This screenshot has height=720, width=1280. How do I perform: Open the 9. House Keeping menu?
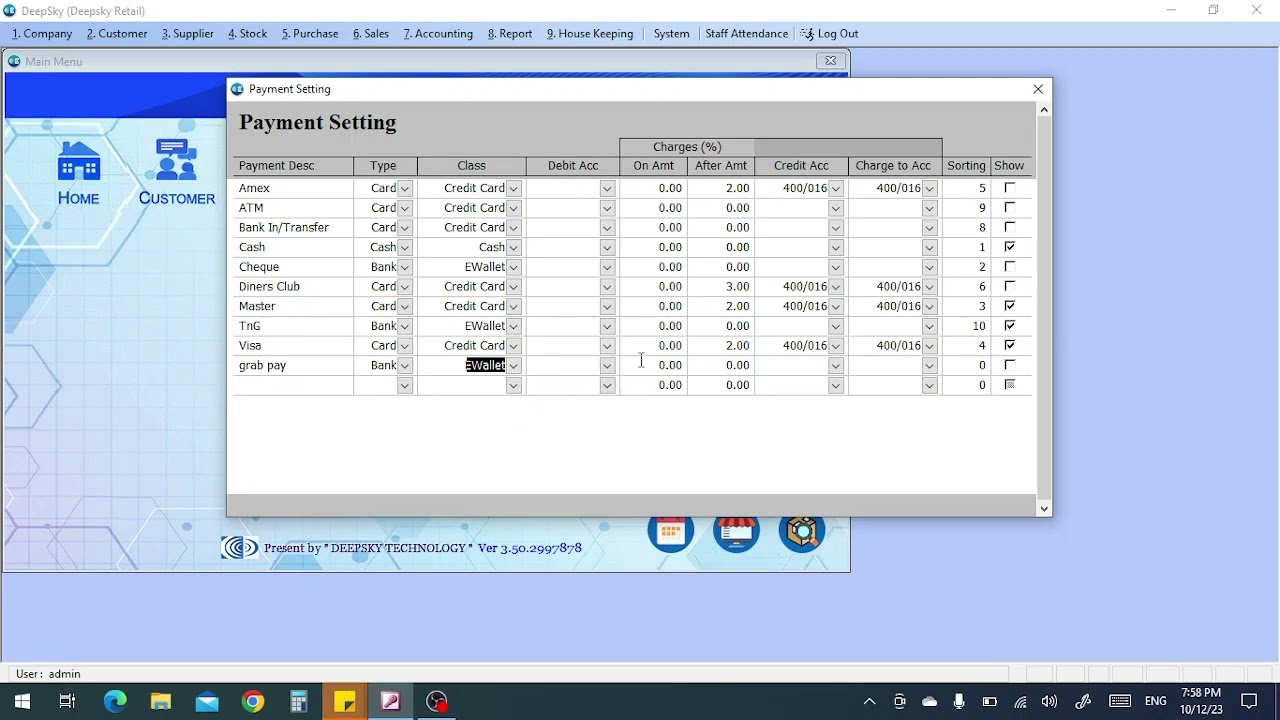click(590, 34)
